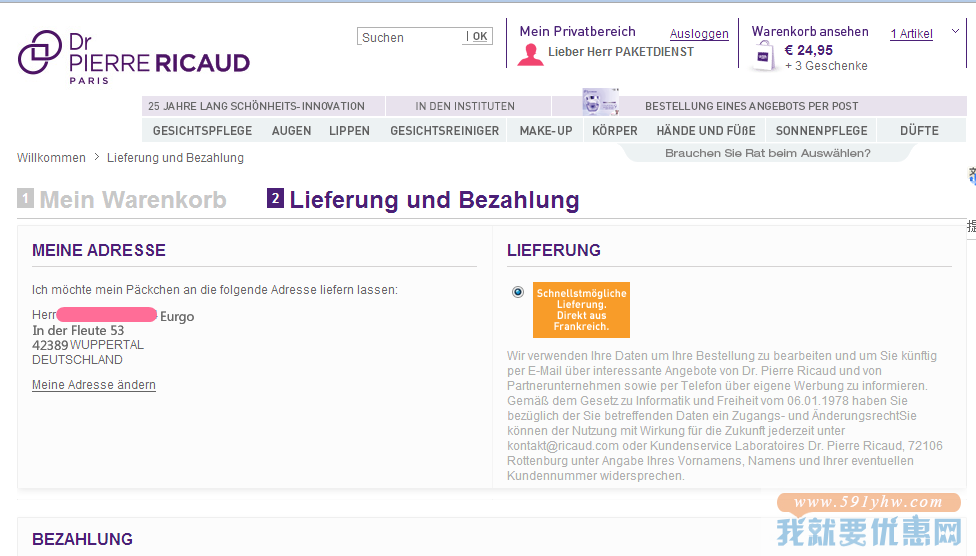Click the 42389 WUPPERTAL line
The width and height of the screenshot is (976, 556).
click(x=88, y=345)
